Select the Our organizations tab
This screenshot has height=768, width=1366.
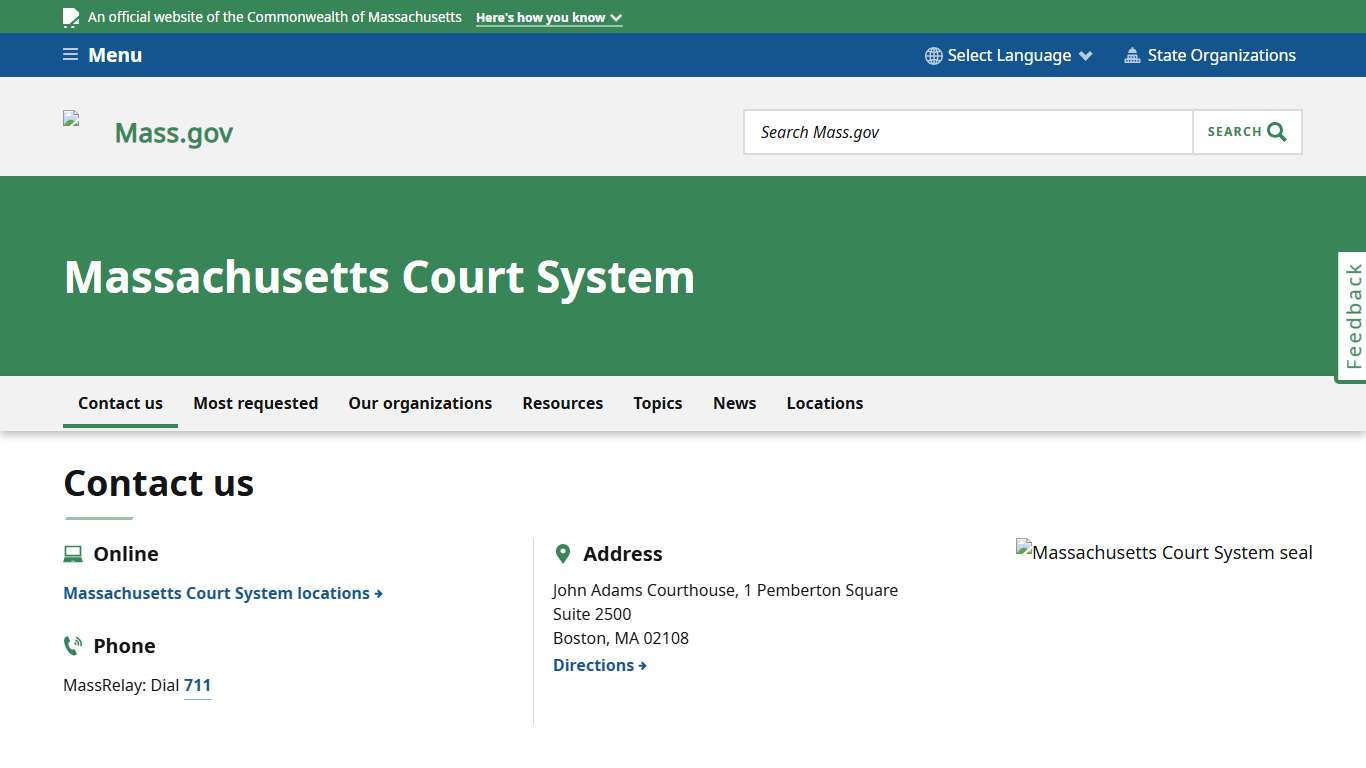pos(420,403)
